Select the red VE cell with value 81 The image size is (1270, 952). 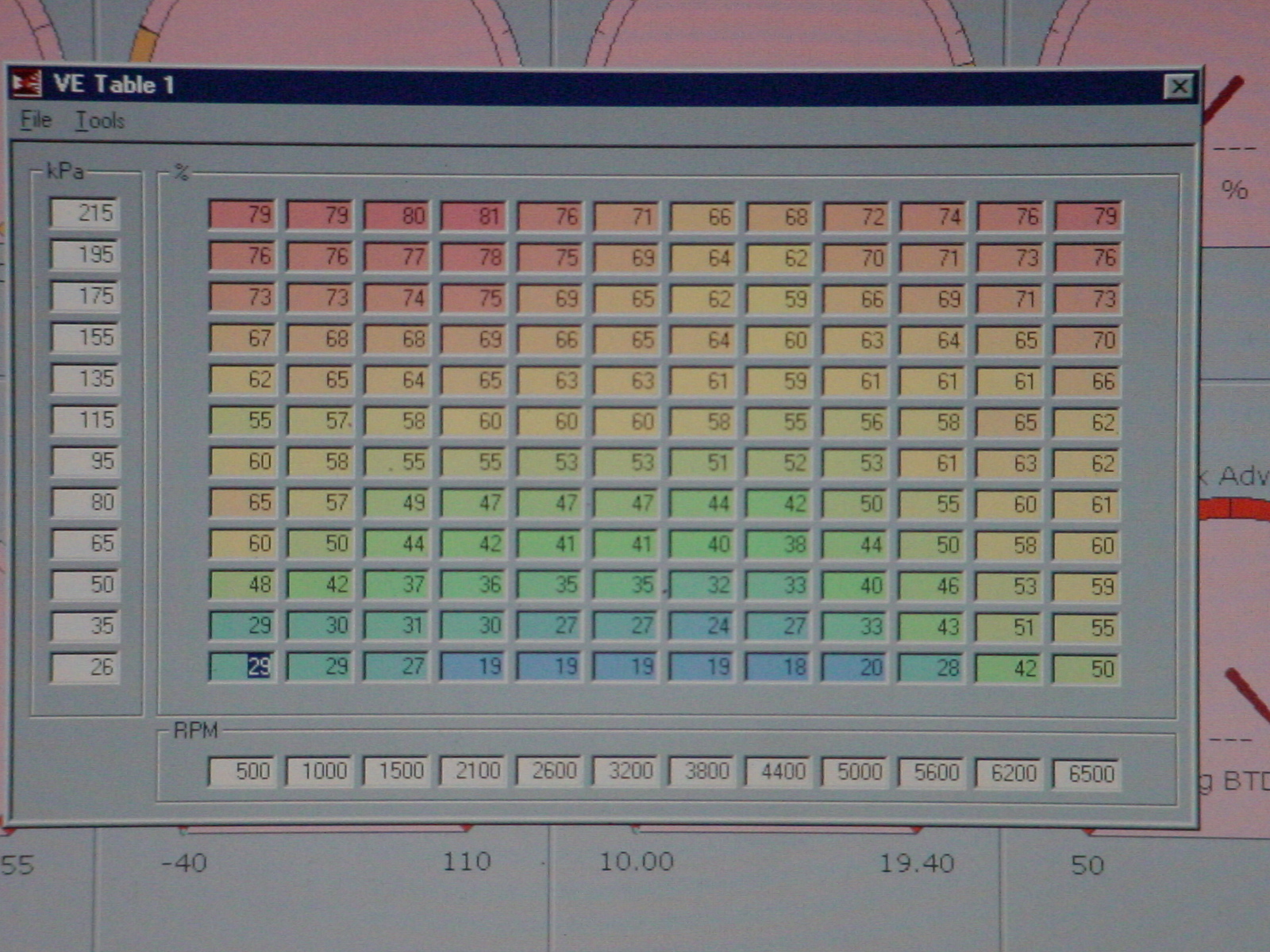[x=472, y=216]
